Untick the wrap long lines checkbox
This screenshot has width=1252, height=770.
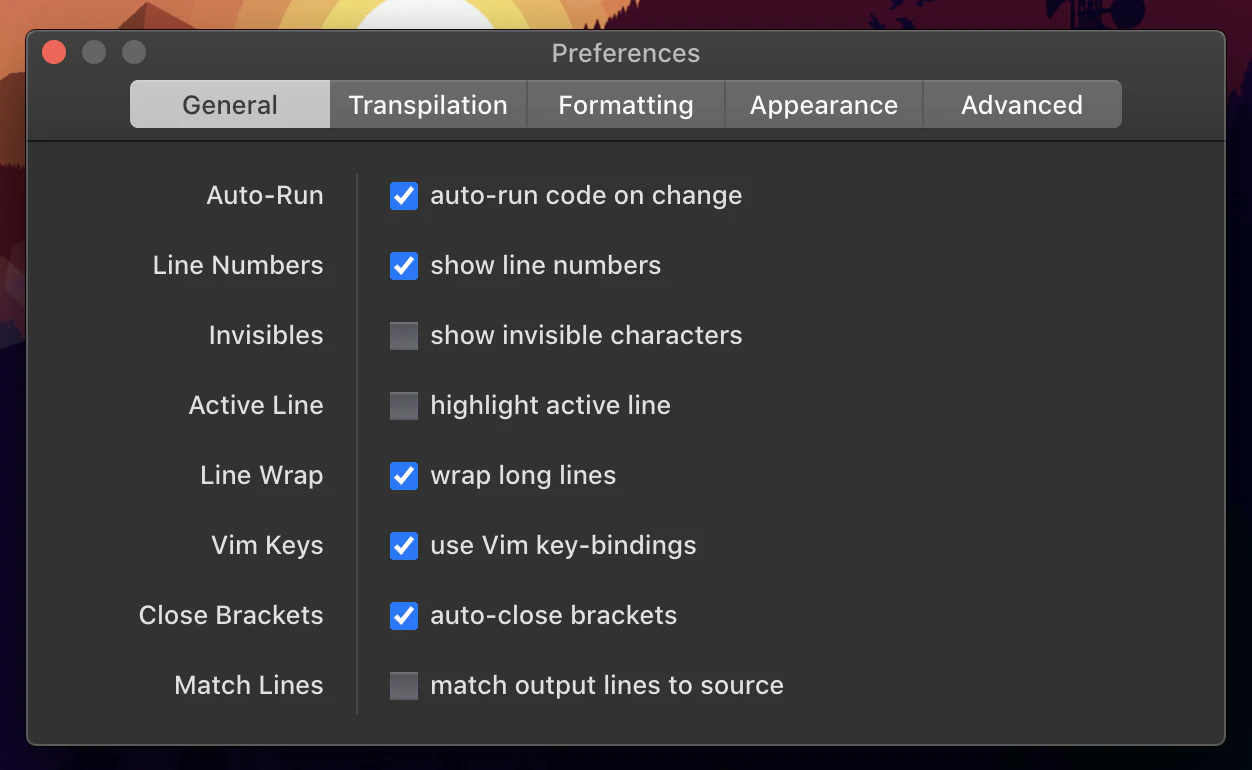point(404,475)
